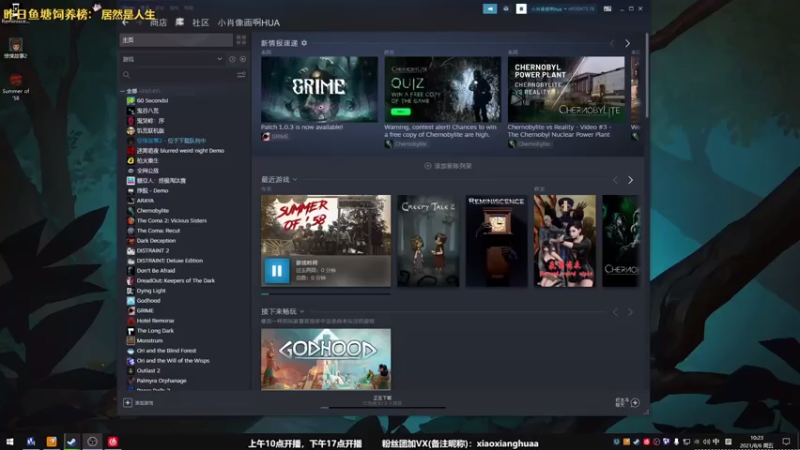Open friends and chat plus icon
This screenshot has height=450, width=800.
point(635,403)
